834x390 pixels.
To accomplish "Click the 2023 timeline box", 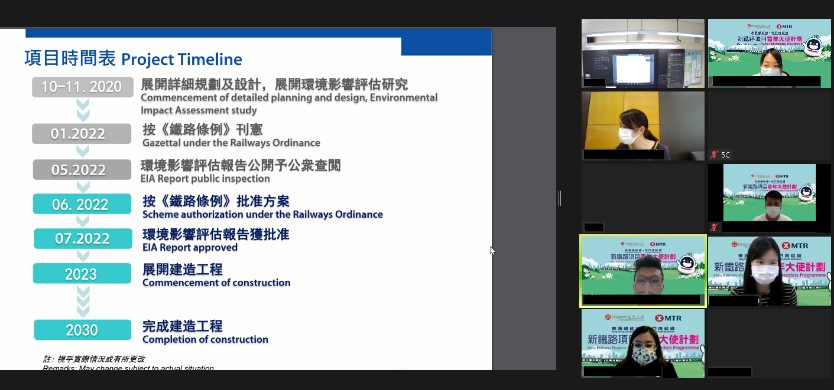I will click(82, 273).
